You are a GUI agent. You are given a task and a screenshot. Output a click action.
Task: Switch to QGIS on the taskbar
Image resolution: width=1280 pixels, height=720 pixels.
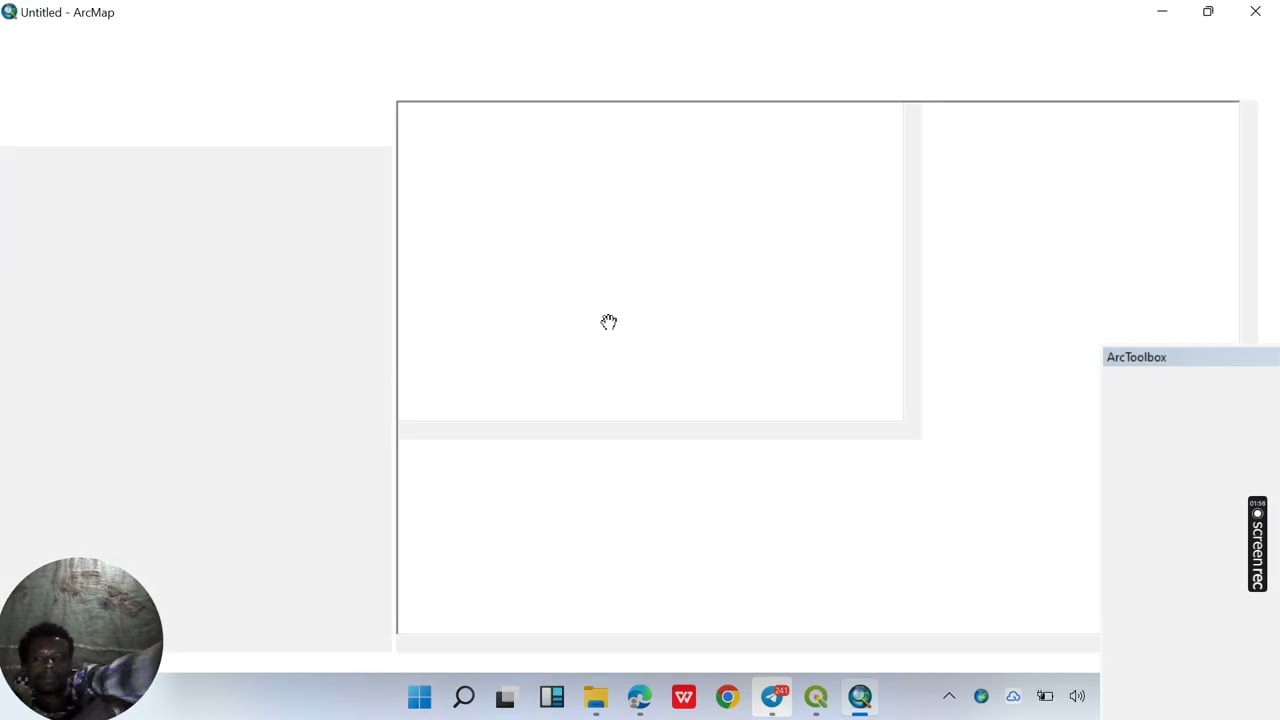click(816, 697)
